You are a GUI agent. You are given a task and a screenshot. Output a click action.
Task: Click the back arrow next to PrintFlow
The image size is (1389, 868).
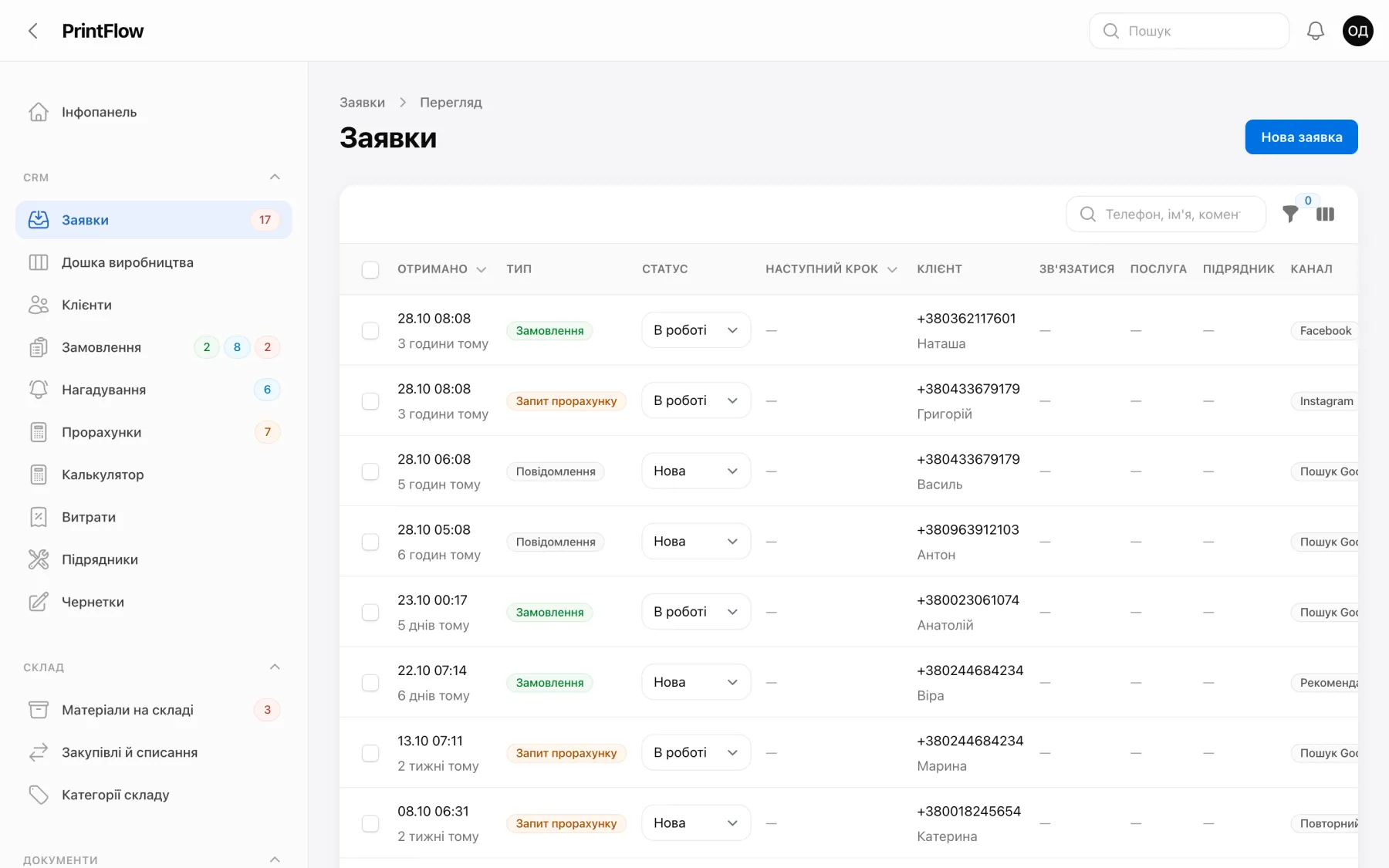pos(32,31)
